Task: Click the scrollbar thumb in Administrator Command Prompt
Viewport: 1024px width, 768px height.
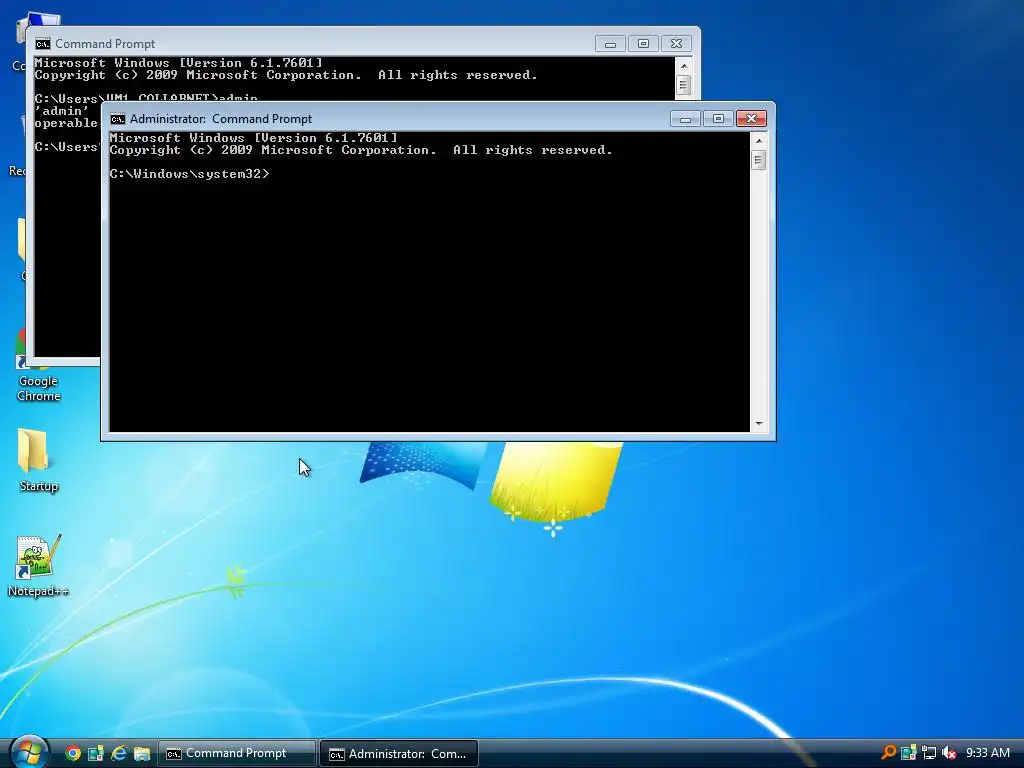Action: pyautogui.click(x=758, y=160)
